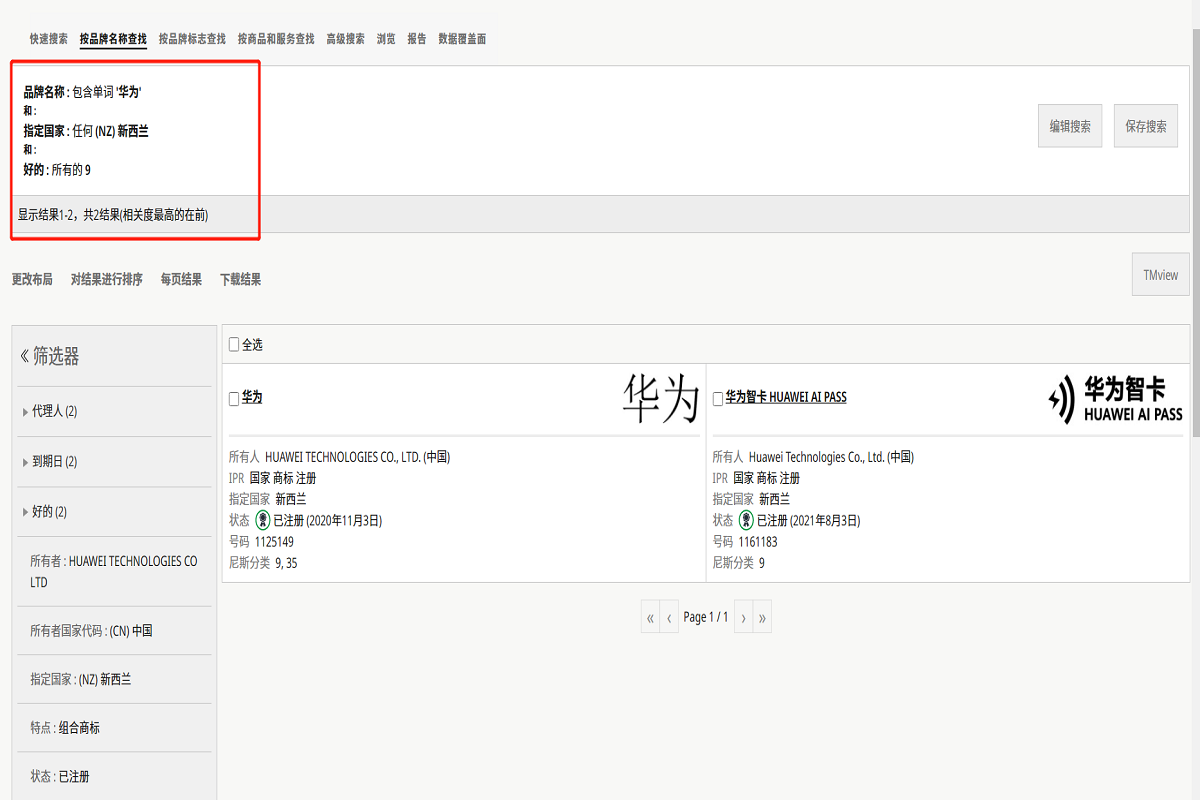Screen dimensions: 1200x800
Task: Collapse the 筛选器 panel
Action: point(50,356)
